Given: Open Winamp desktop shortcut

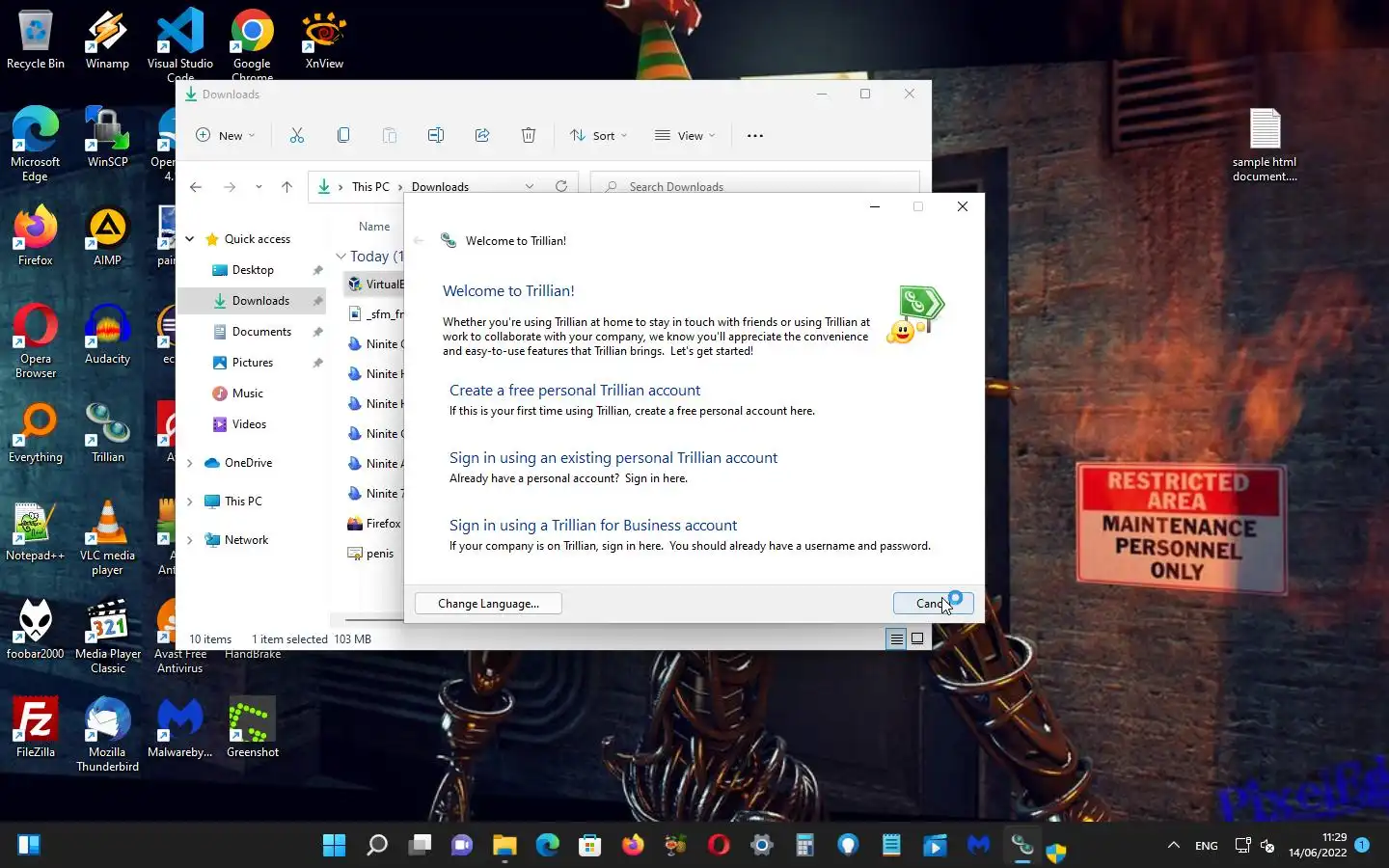Looking at the screenshot, I should (107, 41).
